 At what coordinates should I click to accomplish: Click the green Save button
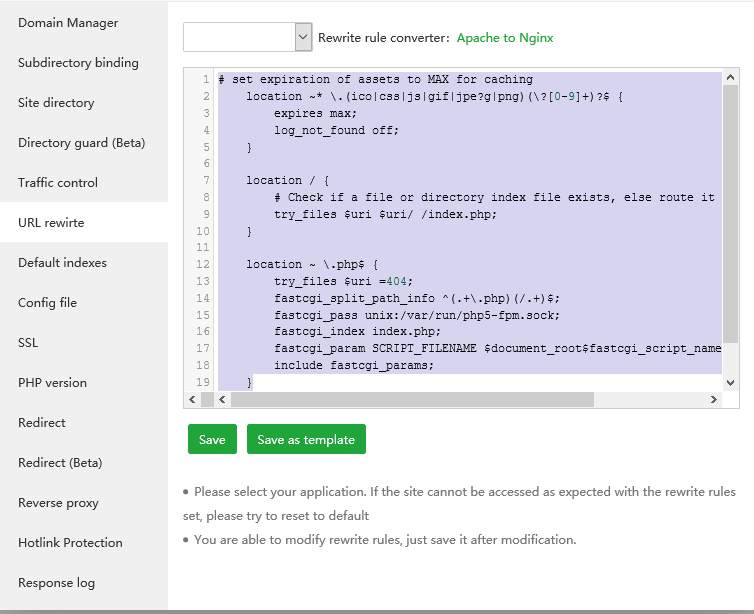212,439
